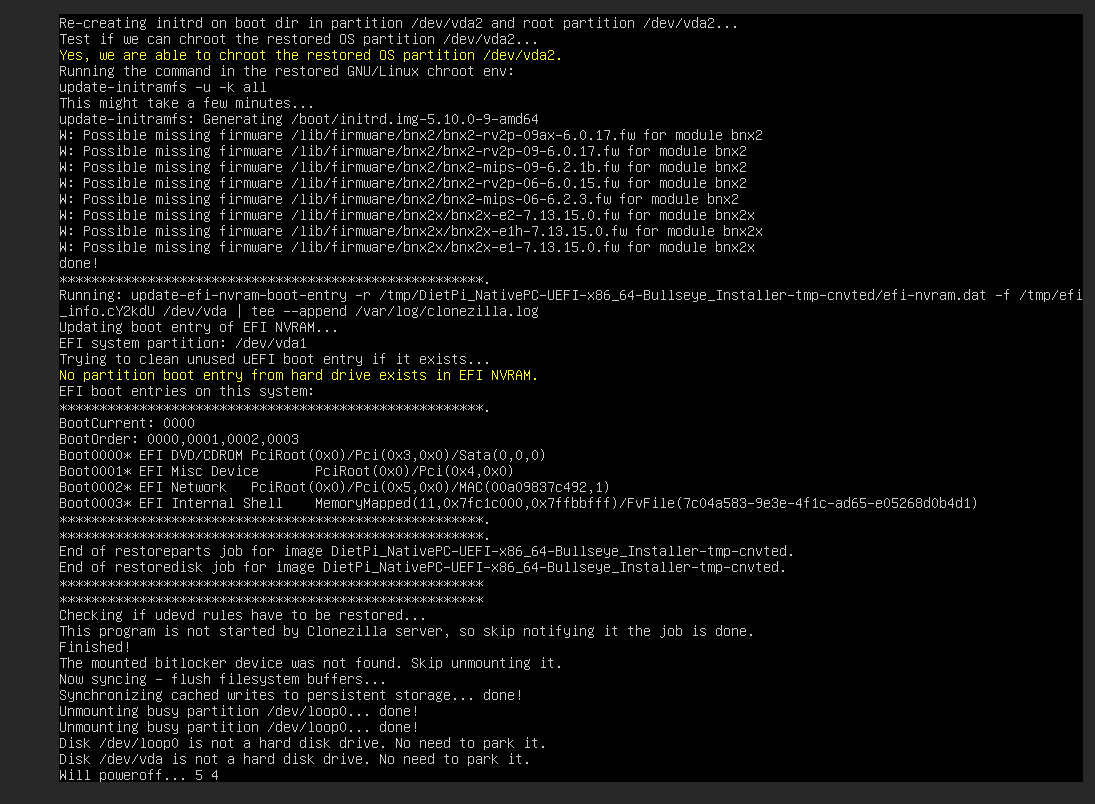Click the 'Will poweroff...' countdown line

tap(138, 775)
